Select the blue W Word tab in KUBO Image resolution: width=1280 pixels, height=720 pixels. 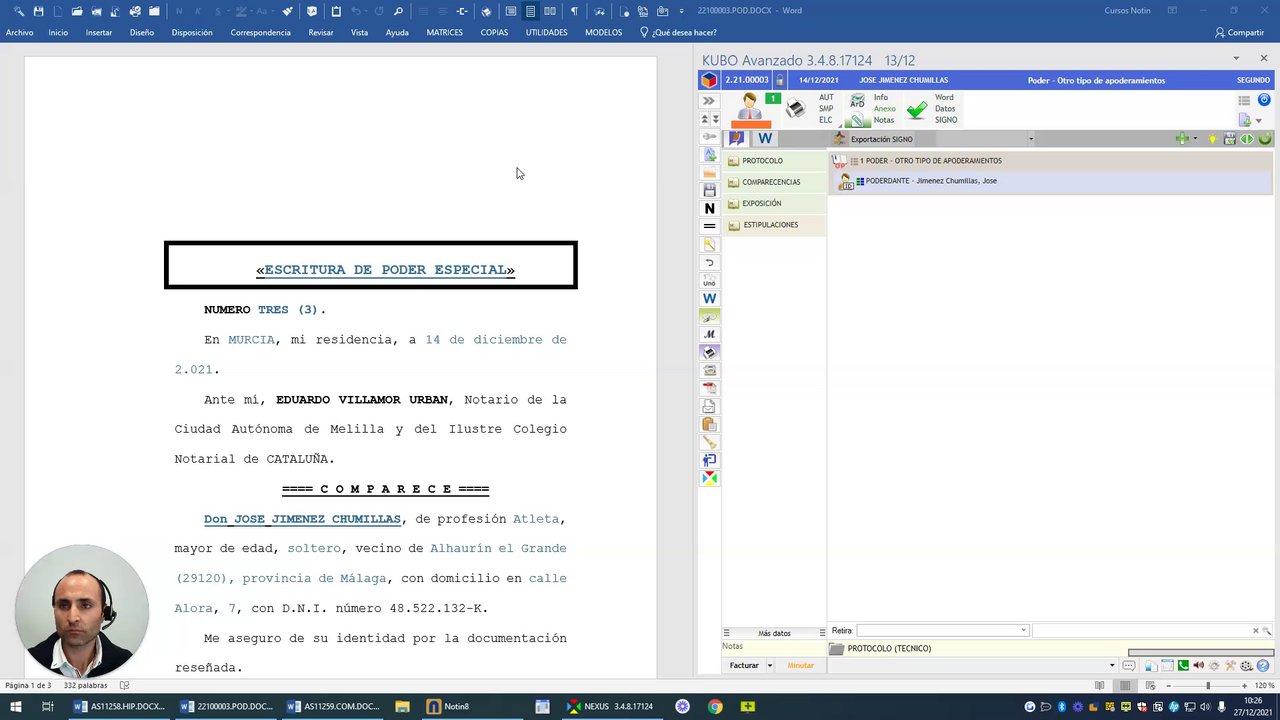765,139
